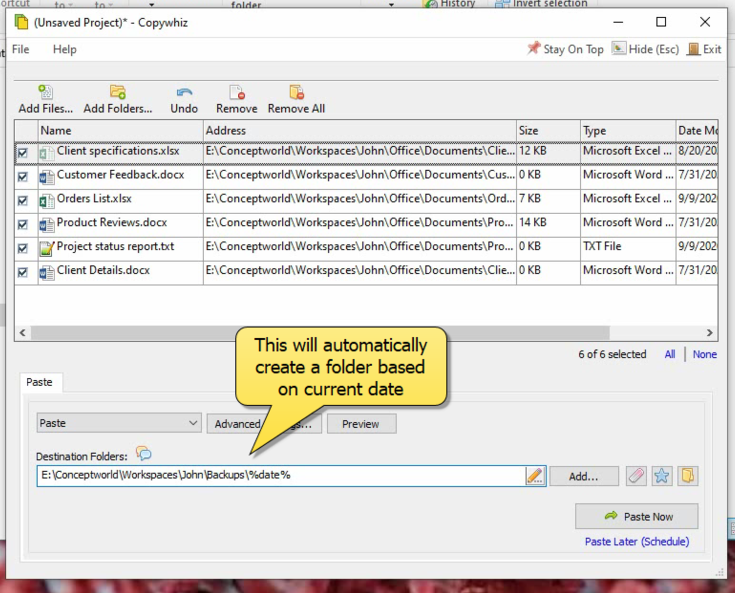The height and width of the screenshot is (593, 735).
Task: Click the right scroll arrow of the file list
Action: [x=710, y=332]
